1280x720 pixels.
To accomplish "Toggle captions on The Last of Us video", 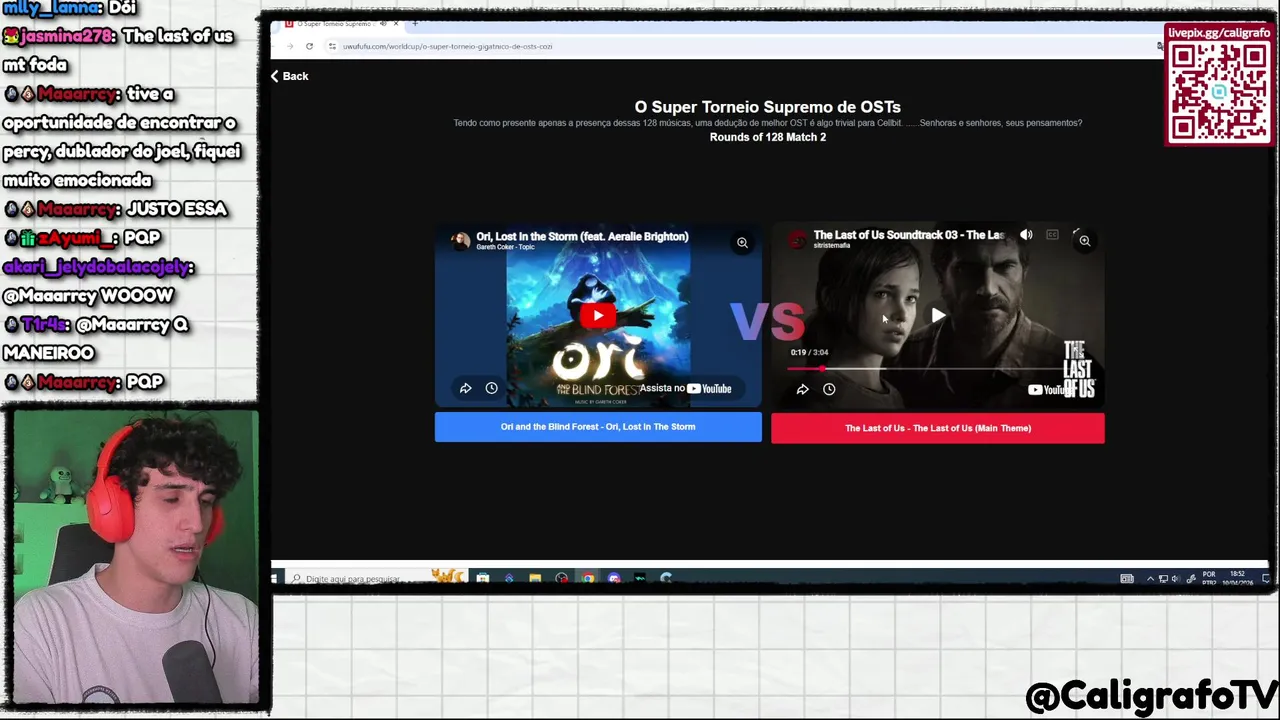I will [x=1052, y=235].
